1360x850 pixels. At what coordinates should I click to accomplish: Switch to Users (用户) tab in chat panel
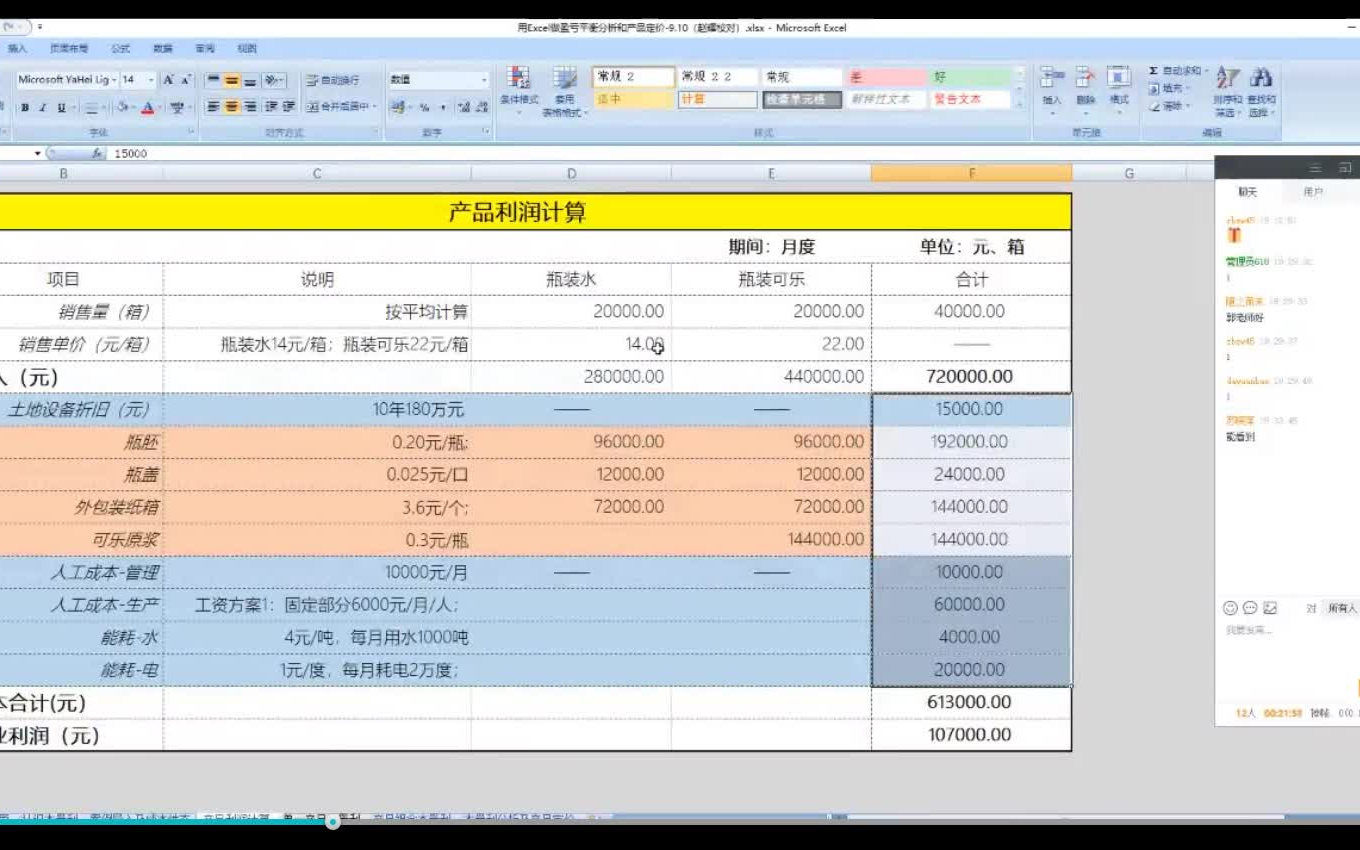tap(1313, 192)
